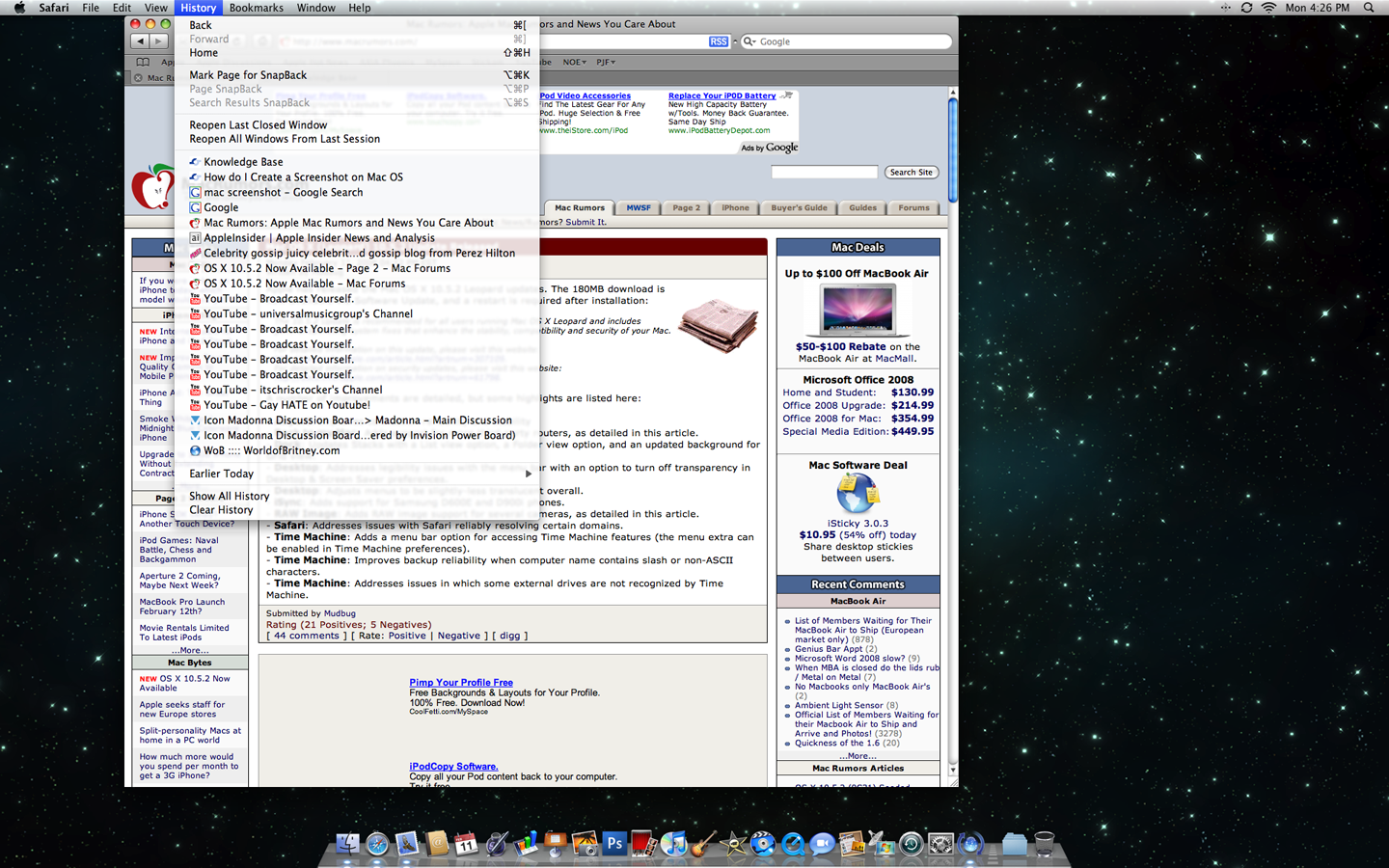1389x868 pixels.
Task: Choose Clear History from History menu
Action: coord(221,510)
